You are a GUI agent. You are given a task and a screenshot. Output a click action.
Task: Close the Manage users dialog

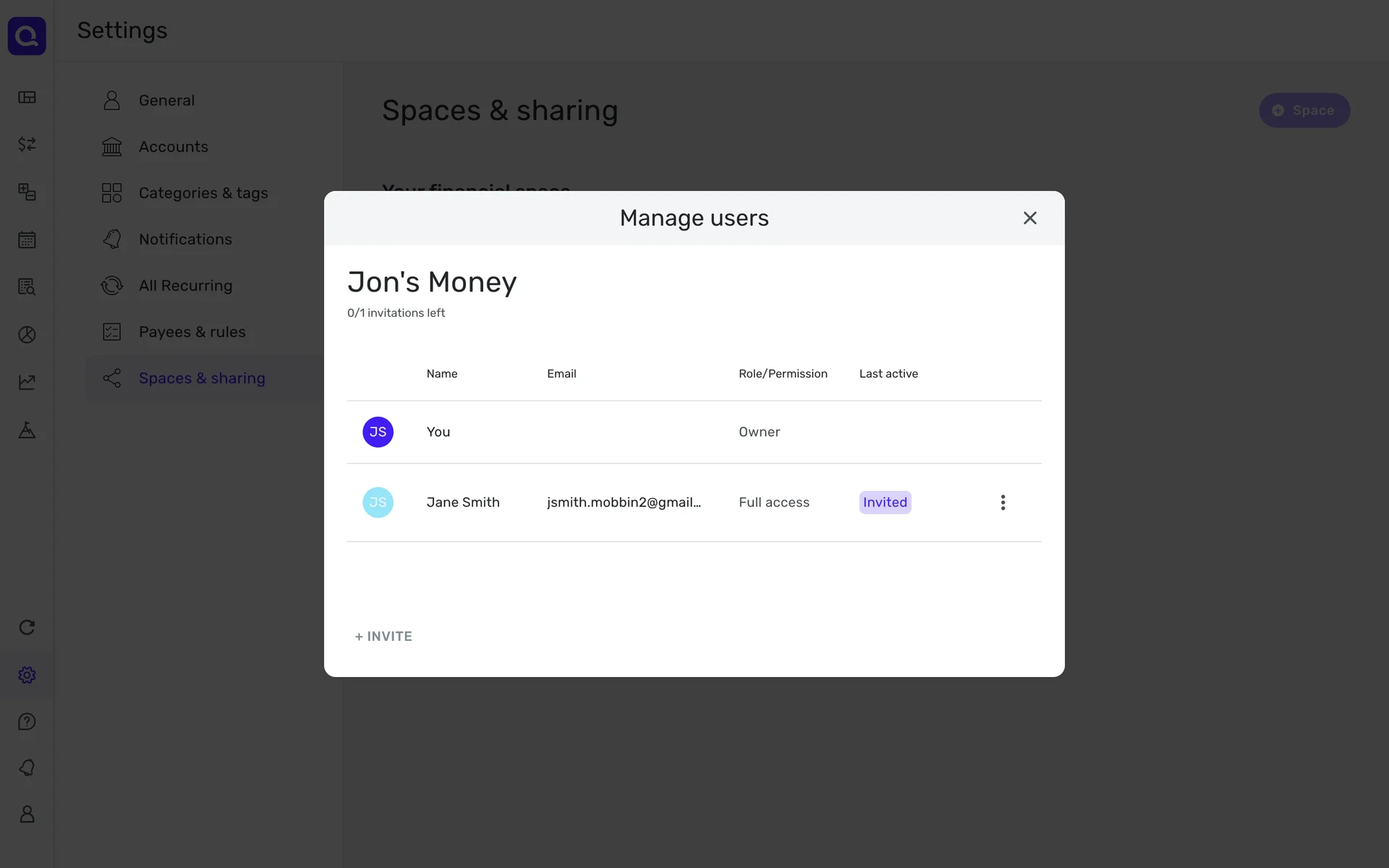[x=1029, y=218]
